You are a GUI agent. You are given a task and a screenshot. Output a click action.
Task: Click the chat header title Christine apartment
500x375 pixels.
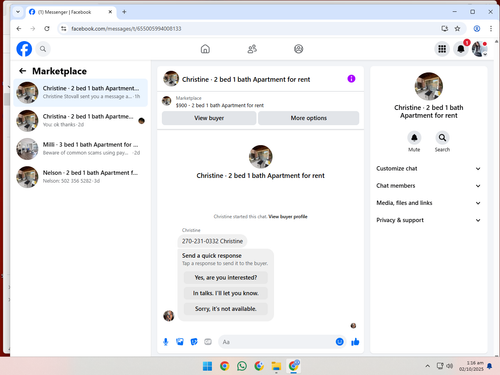pyautogui.click(x=246, y=79)
